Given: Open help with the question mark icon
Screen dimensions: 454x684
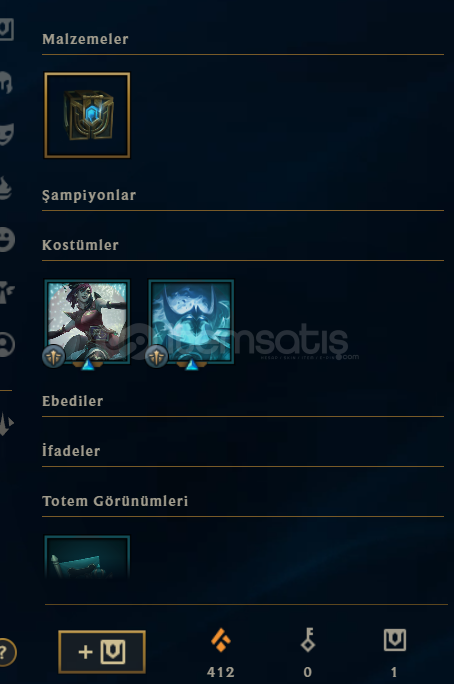Looking at the screenshot, I should 5,652.
